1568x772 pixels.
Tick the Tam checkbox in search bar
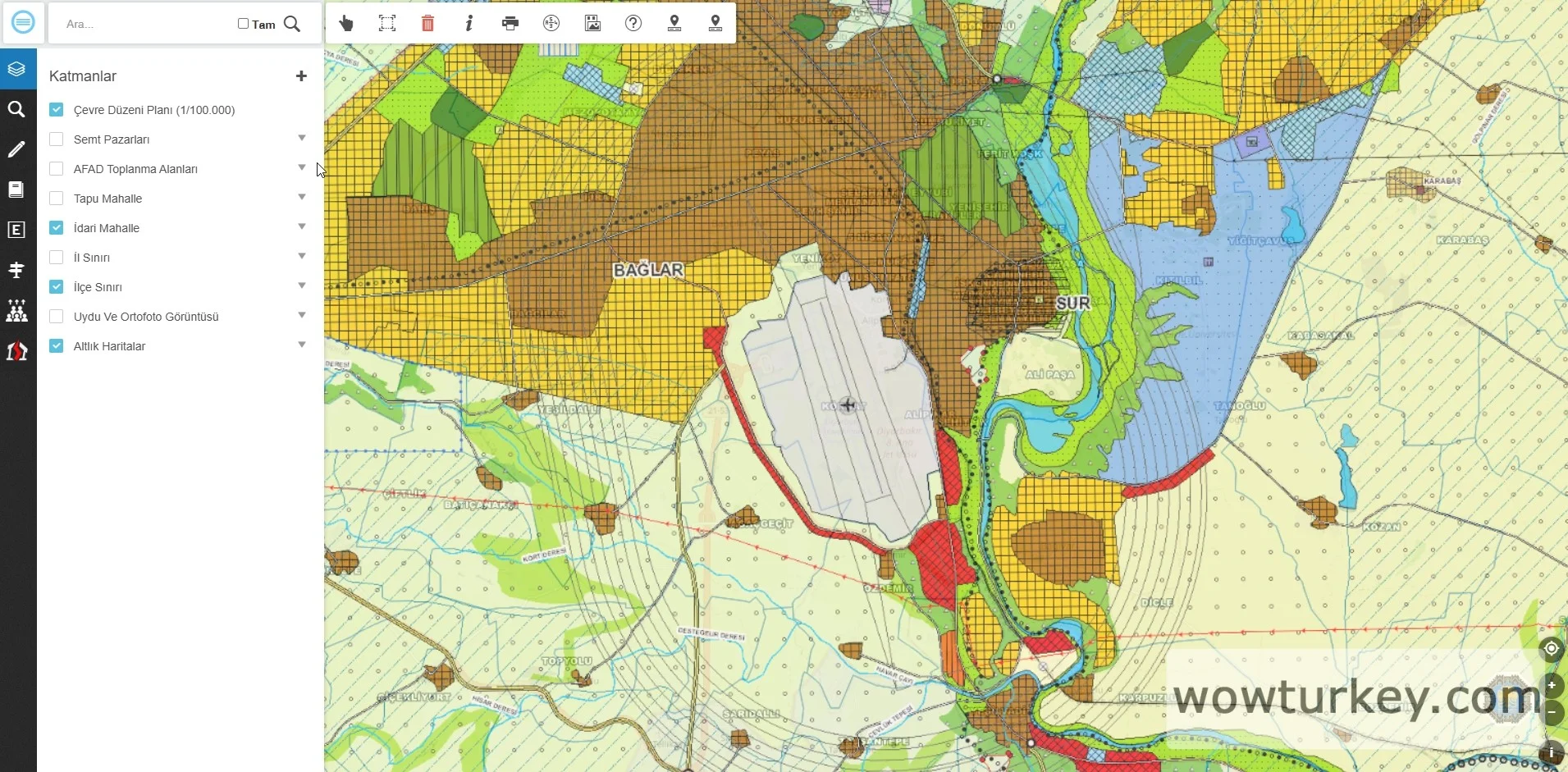click(243, 24)
